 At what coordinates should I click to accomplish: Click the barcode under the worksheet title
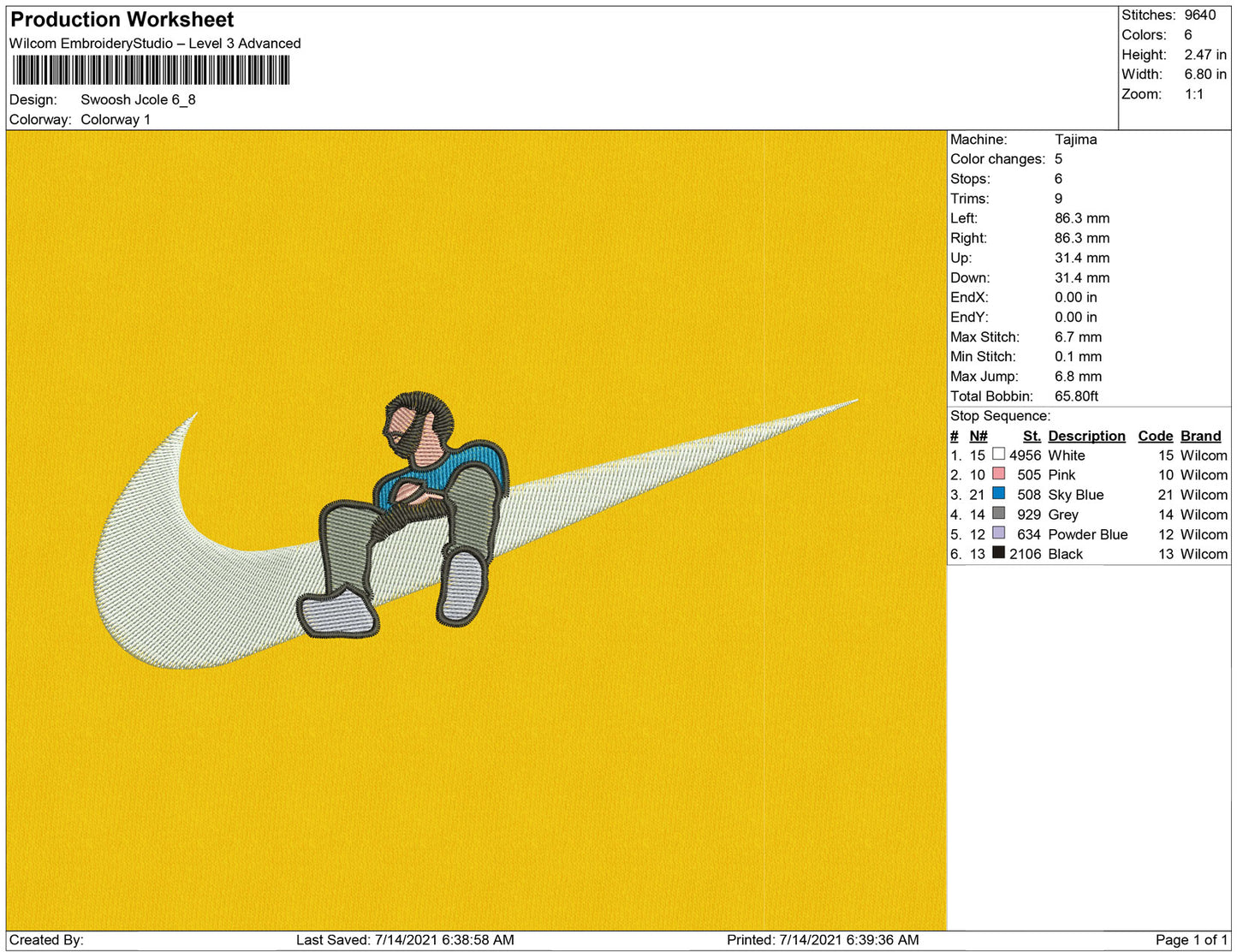pos(151,70)
